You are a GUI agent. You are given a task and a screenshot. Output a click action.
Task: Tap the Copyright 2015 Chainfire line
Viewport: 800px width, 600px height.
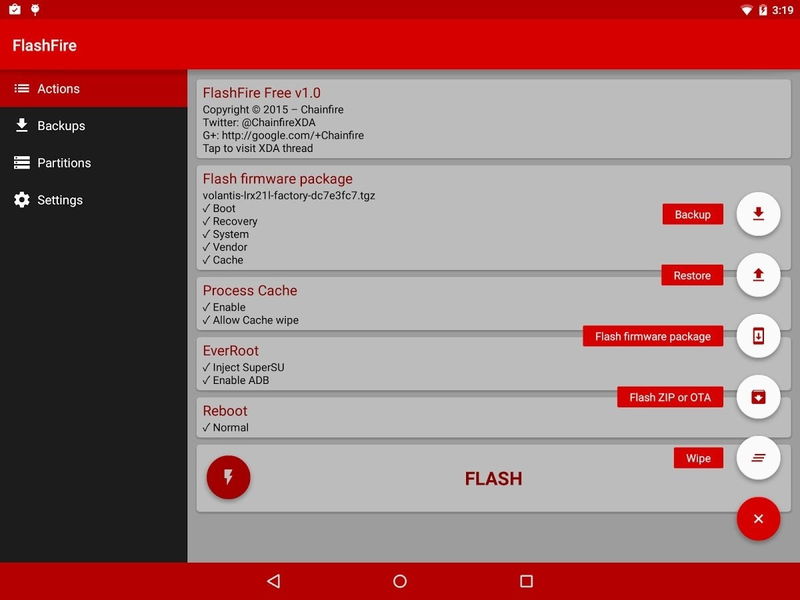(273, 110)
